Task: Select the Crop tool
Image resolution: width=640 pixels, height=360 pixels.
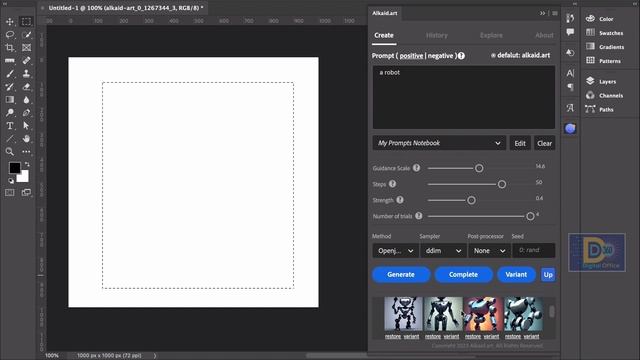Action: 10,48
